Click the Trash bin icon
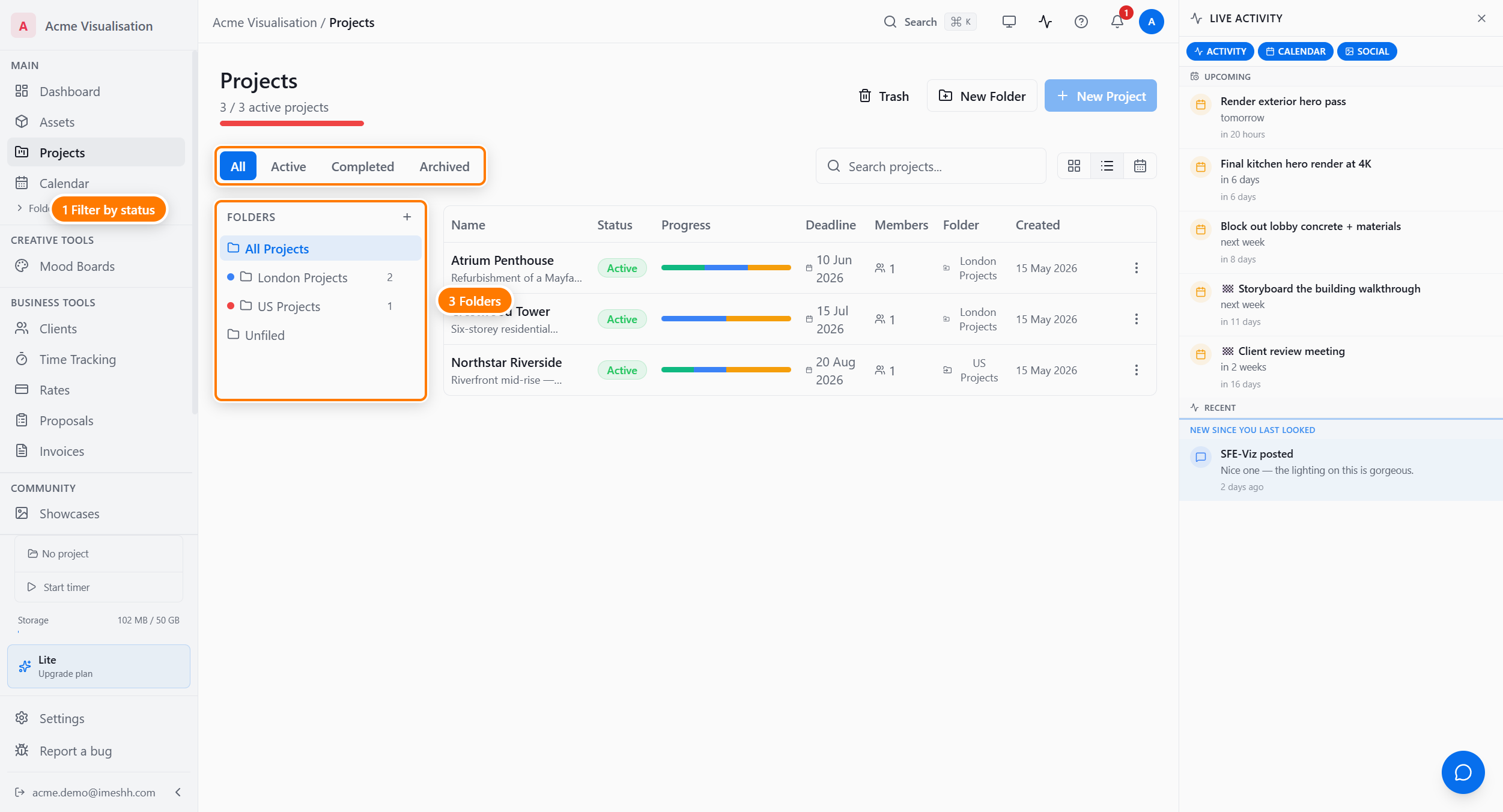The height and width of the screenshot is (812, 1503). [x=865, y=96]
